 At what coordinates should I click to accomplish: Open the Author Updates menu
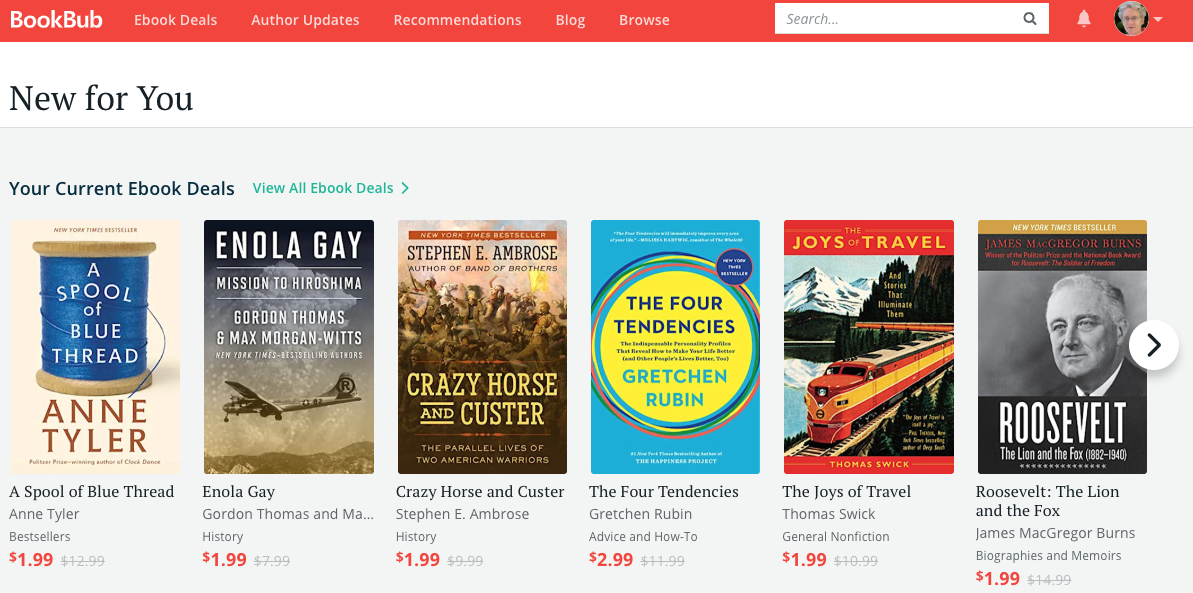point(305,20)
